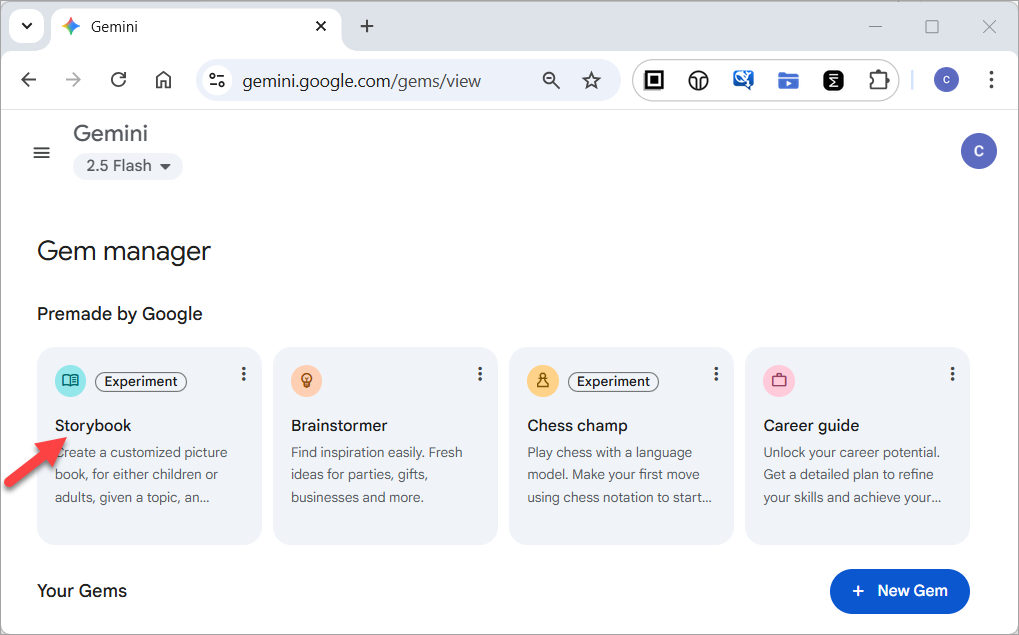Open more options for Career guide gem

coord(952,374)
